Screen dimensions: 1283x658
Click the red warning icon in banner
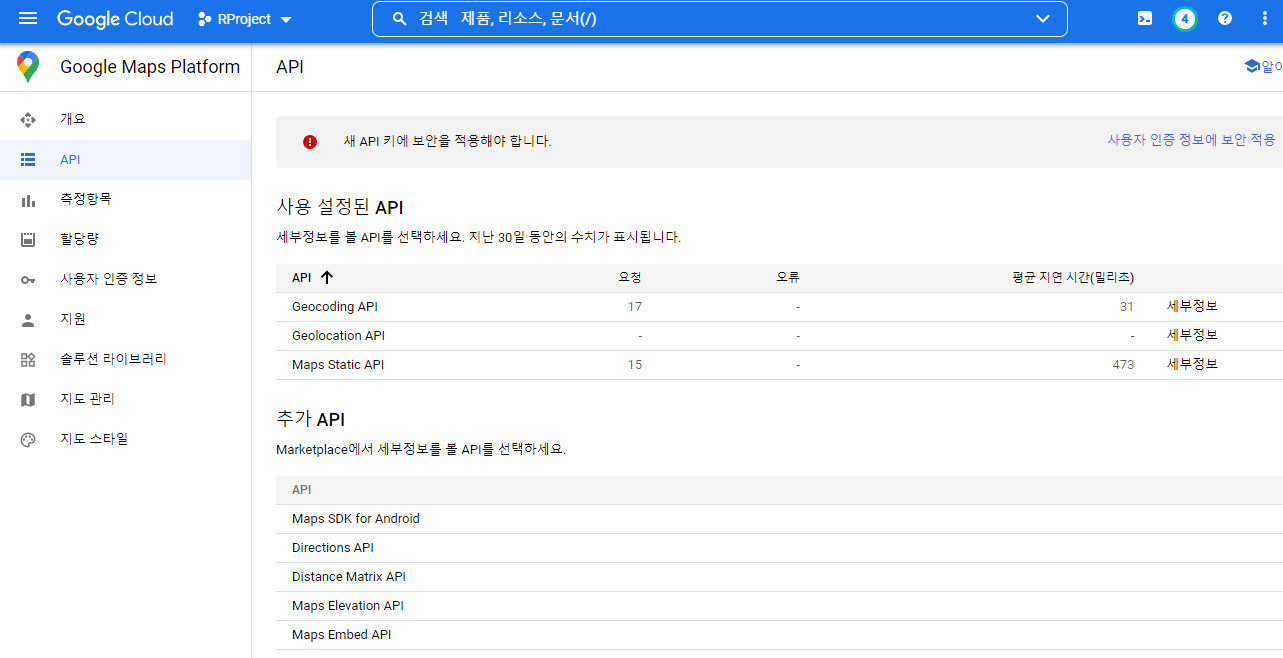pyautogui.click(x=310, y=142)
